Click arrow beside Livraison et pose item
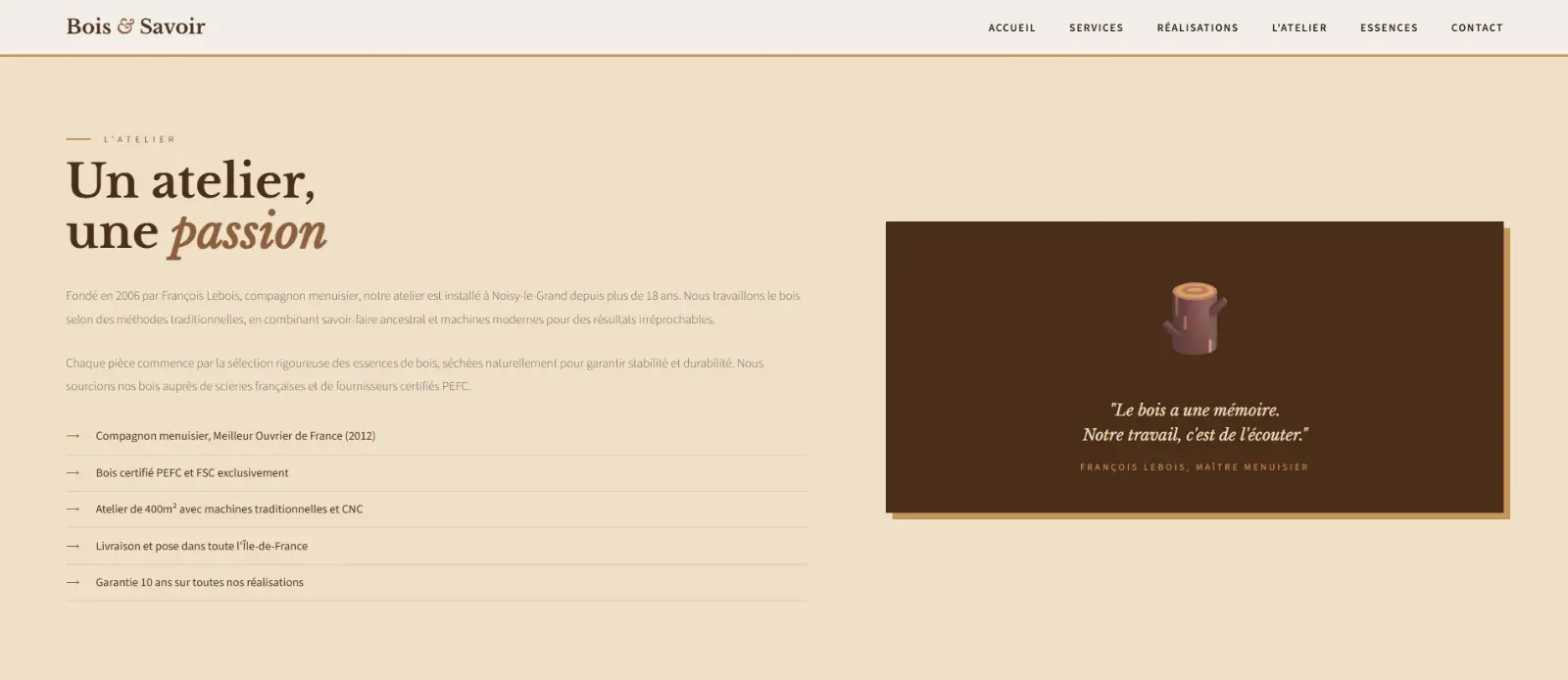 [x=73, y=546]
